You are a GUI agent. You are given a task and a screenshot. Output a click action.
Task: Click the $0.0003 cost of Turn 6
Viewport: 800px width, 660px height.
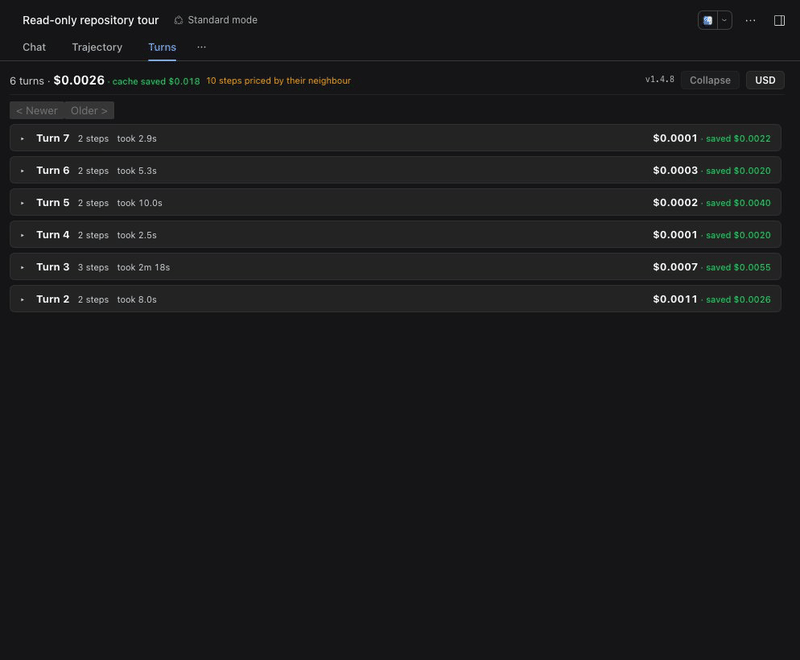[x=675, y=170]
